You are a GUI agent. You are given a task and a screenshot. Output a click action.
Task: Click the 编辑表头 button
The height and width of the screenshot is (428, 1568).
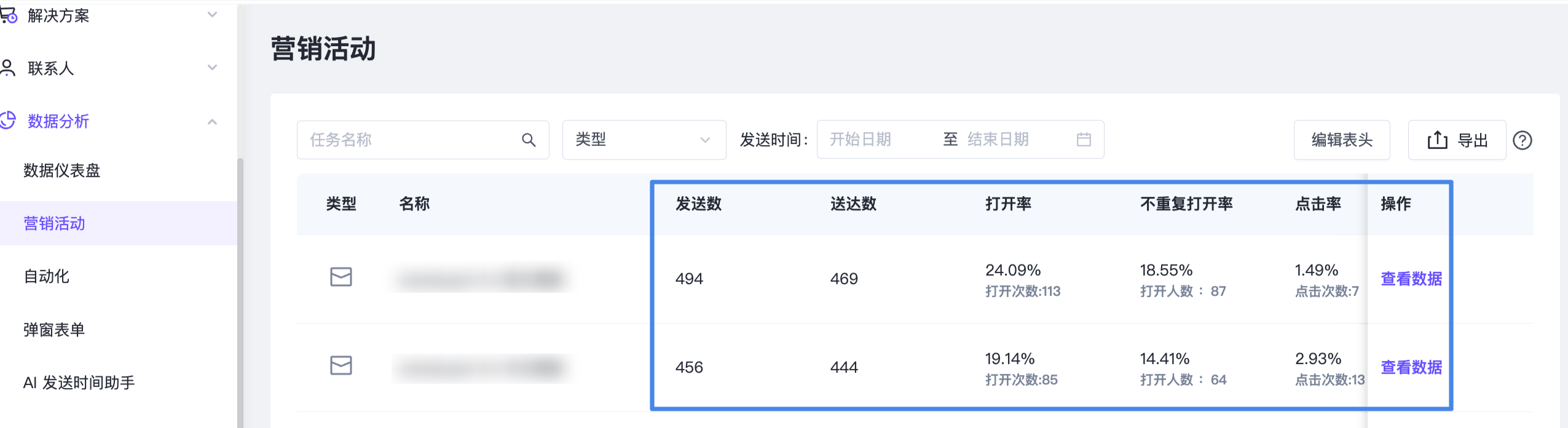[x=1341, y=140]
